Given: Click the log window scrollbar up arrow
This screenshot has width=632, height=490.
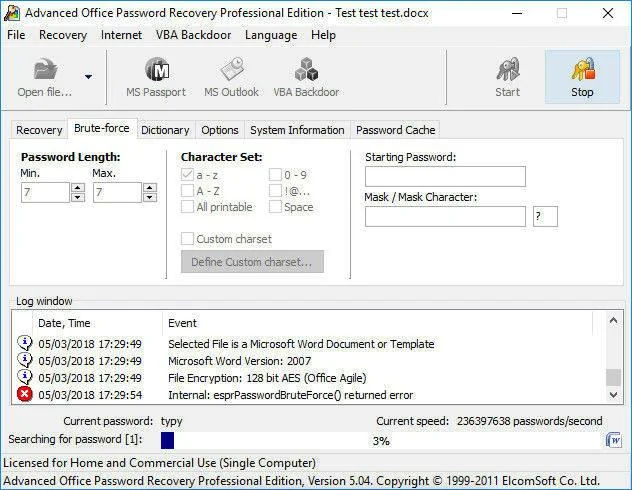Looking at the screenshot, I should pyautogui.click(x=613, y=320).
